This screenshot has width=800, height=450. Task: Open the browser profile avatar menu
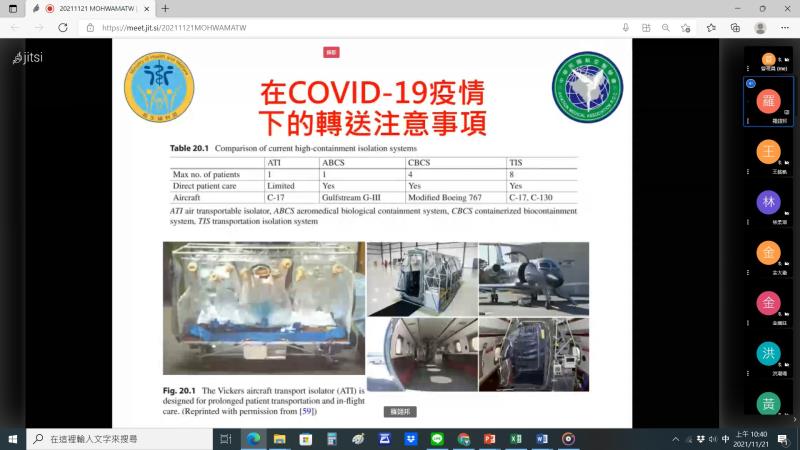click(x=760, y=28)
